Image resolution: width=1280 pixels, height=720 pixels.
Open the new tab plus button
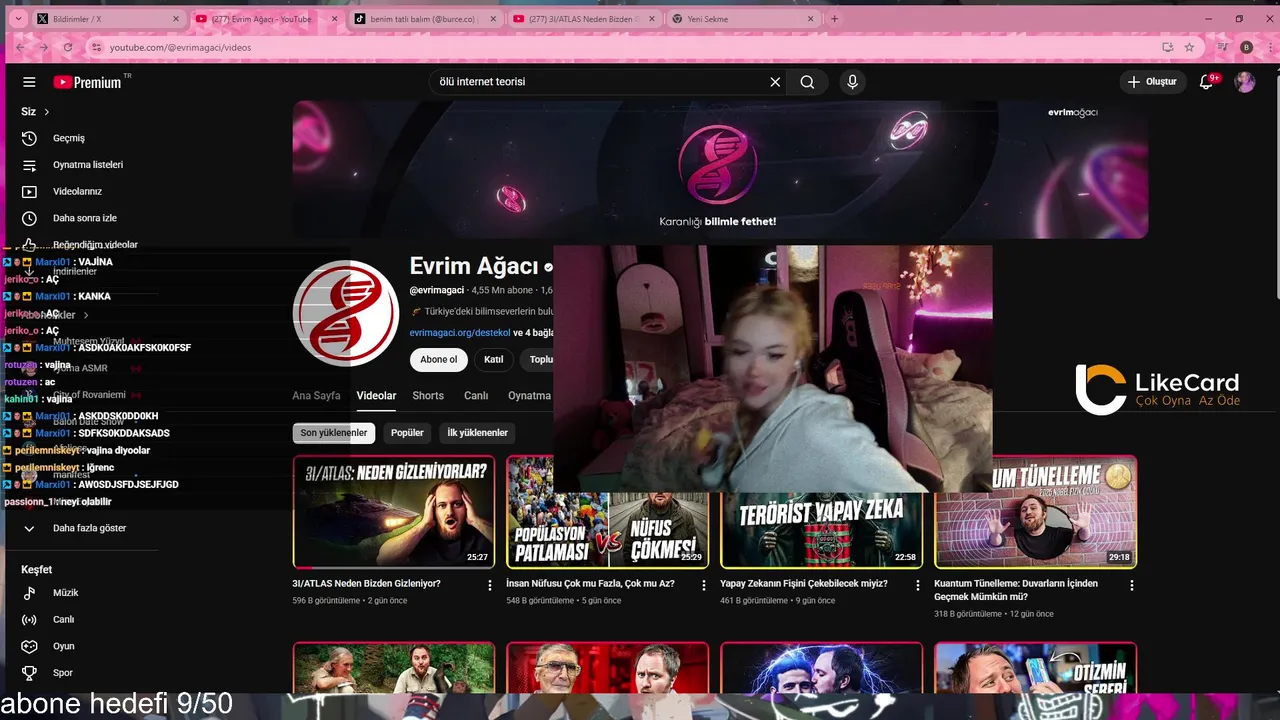point(834,19)
